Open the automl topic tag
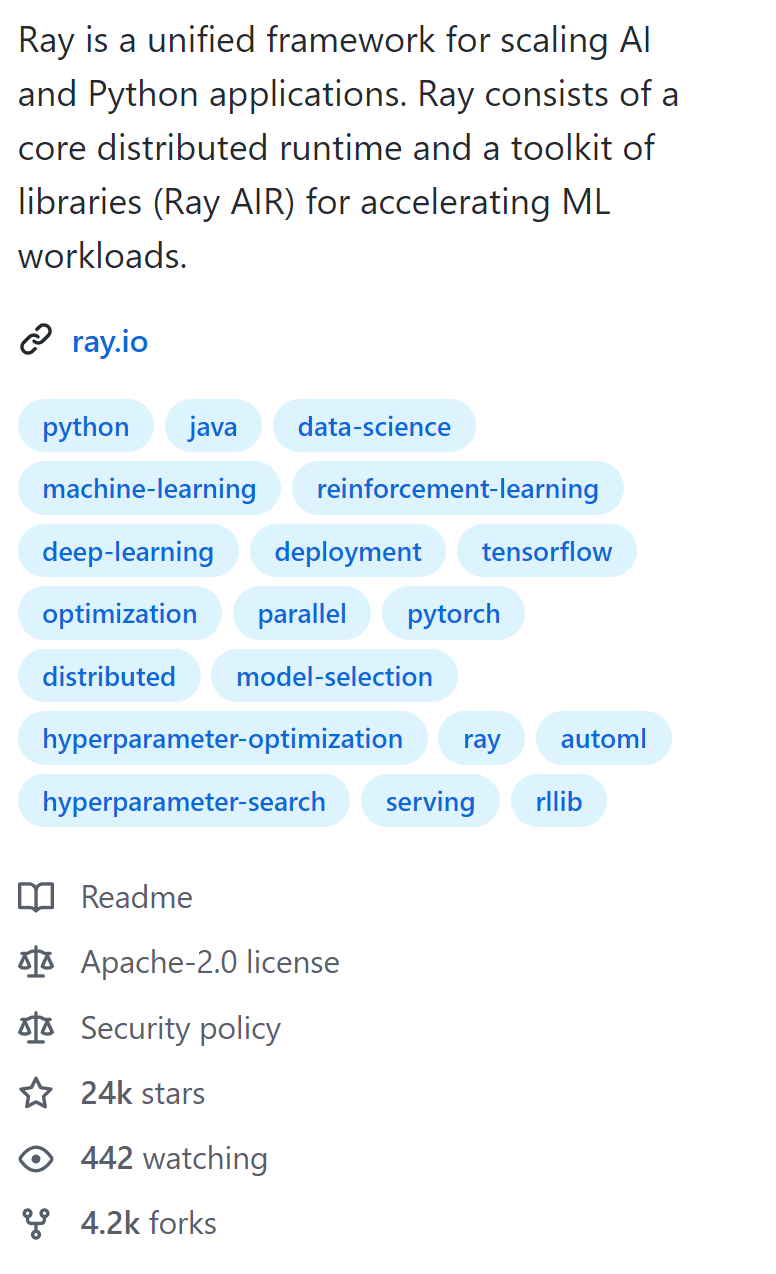Image resolution: width=776 pixels, height=1274 pixels. pos(603,739)
